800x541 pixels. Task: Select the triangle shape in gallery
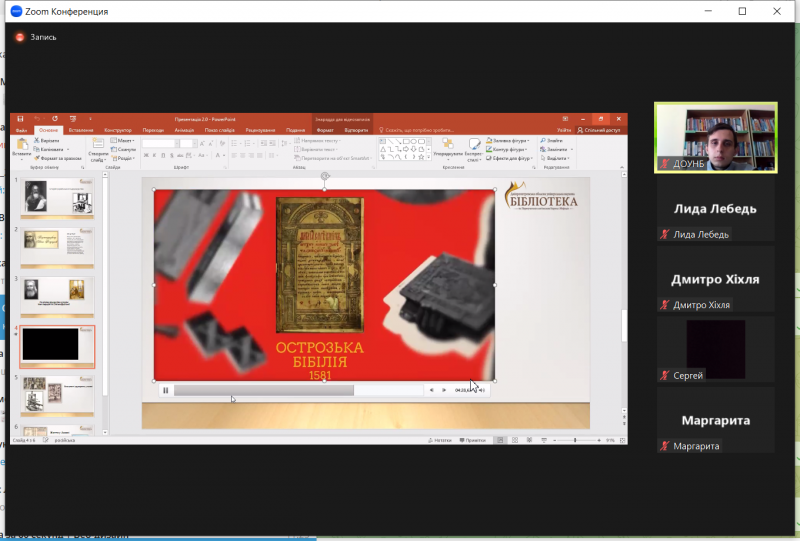click(383, 150)
